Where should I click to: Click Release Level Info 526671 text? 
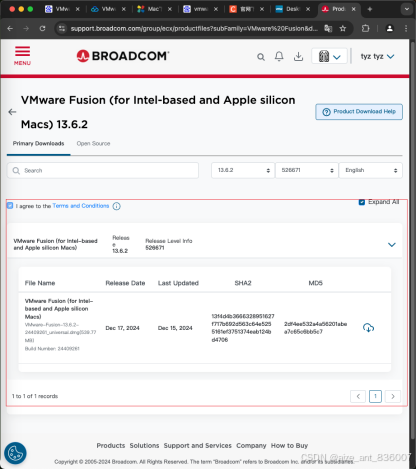pos(169,244)
